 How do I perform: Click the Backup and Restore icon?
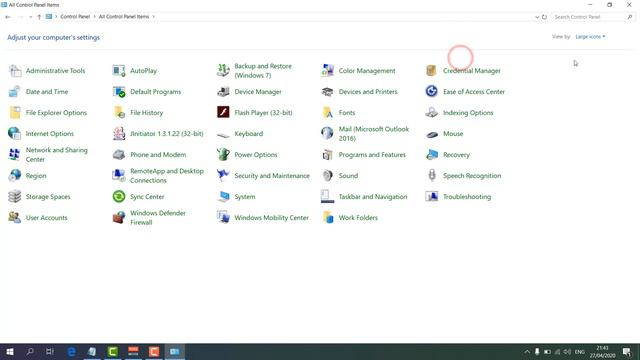pyautogui.click(x=223, y=71)
